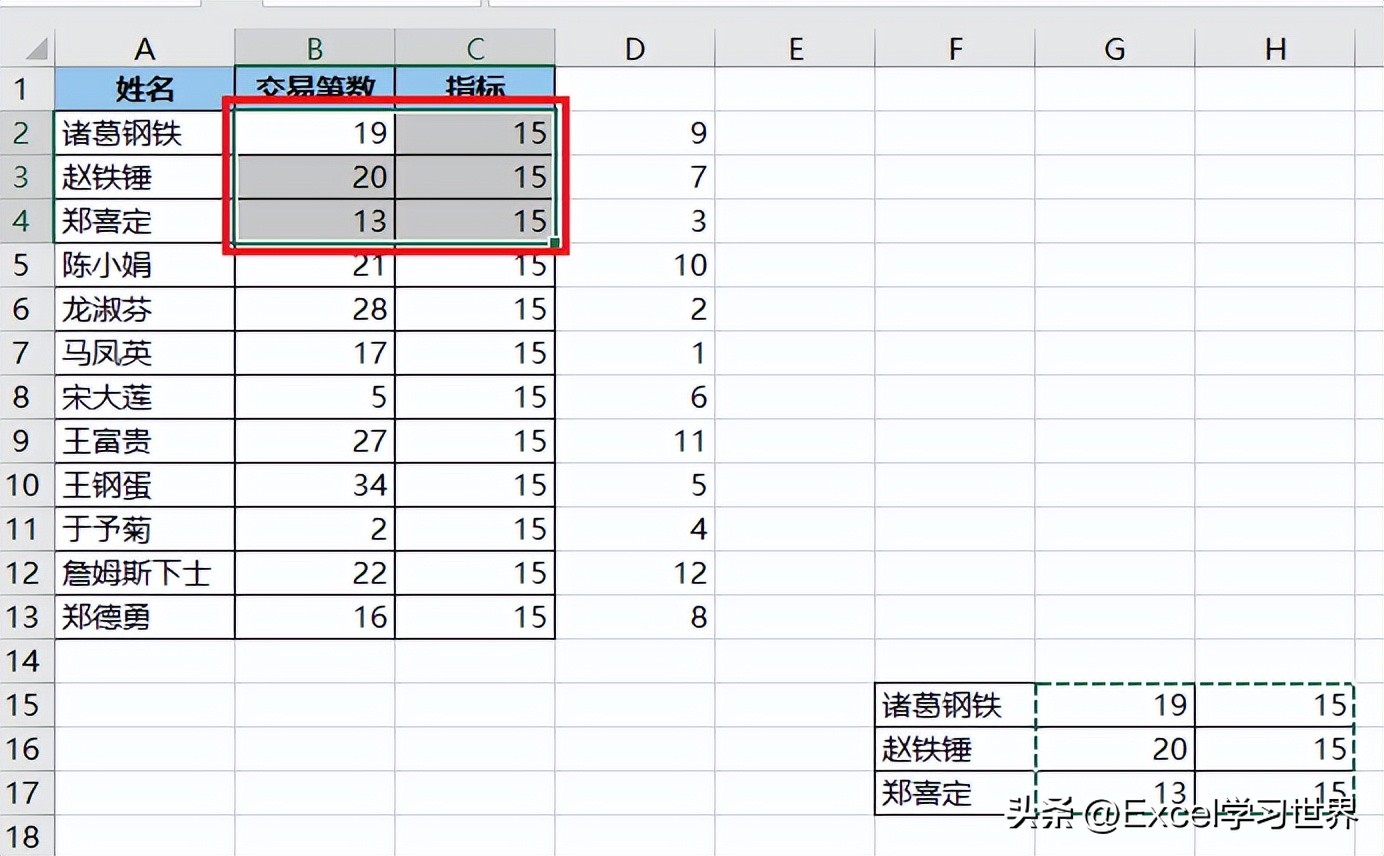
Task: Click value 15 in cell H16
Action: point(1275,749)
